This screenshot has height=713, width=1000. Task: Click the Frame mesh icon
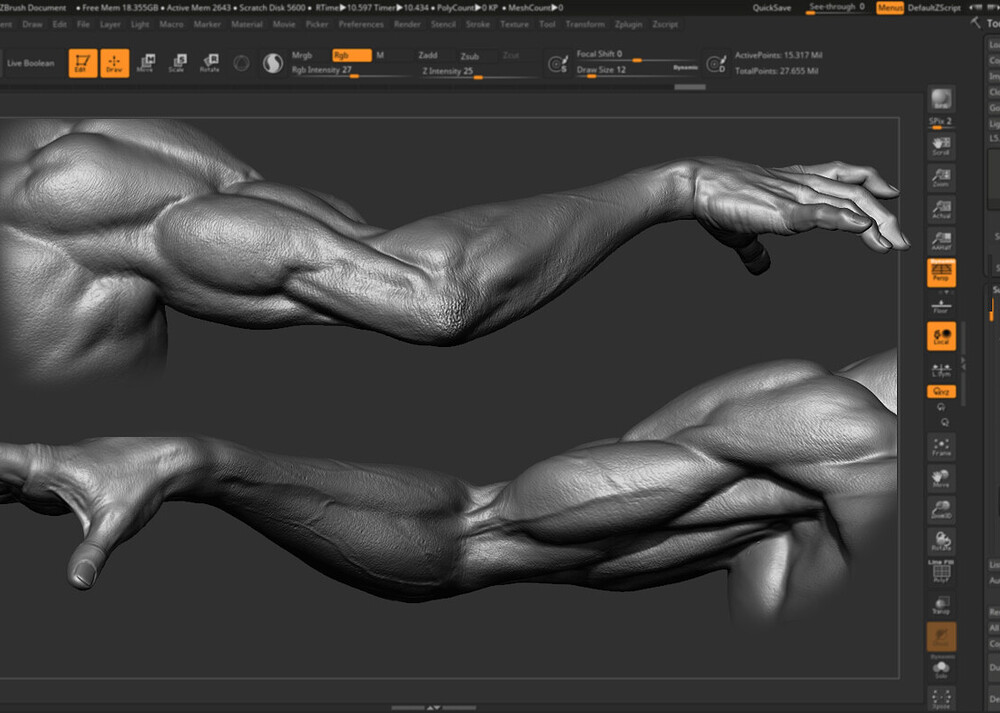click(941, 446)
